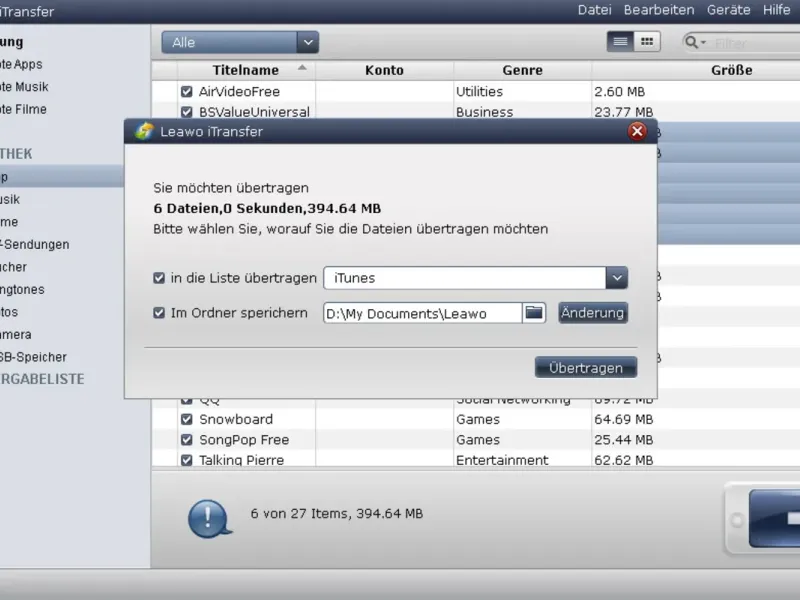Click the Änderung button

[593, 313]
